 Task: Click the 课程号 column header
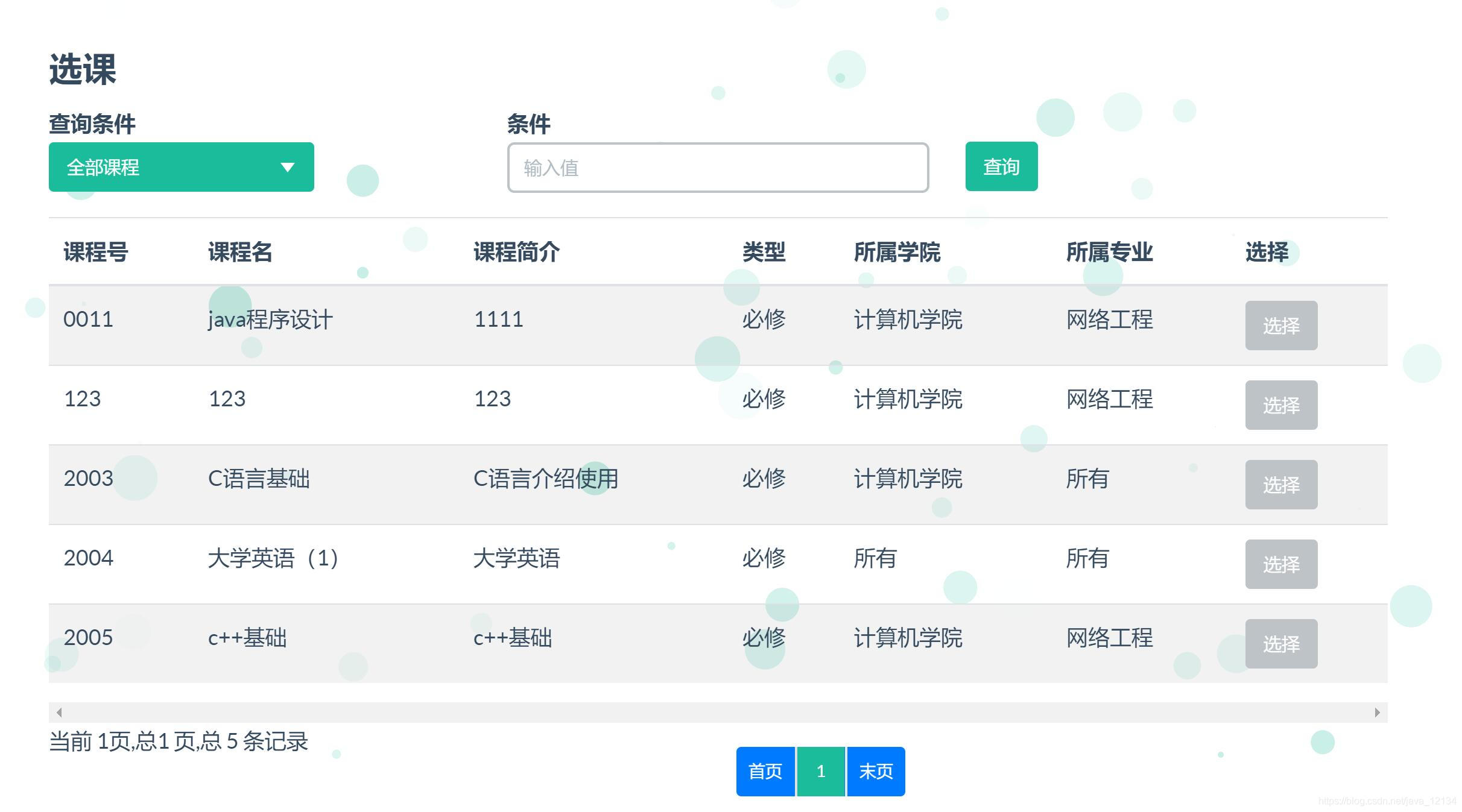[x=96, y=252]
